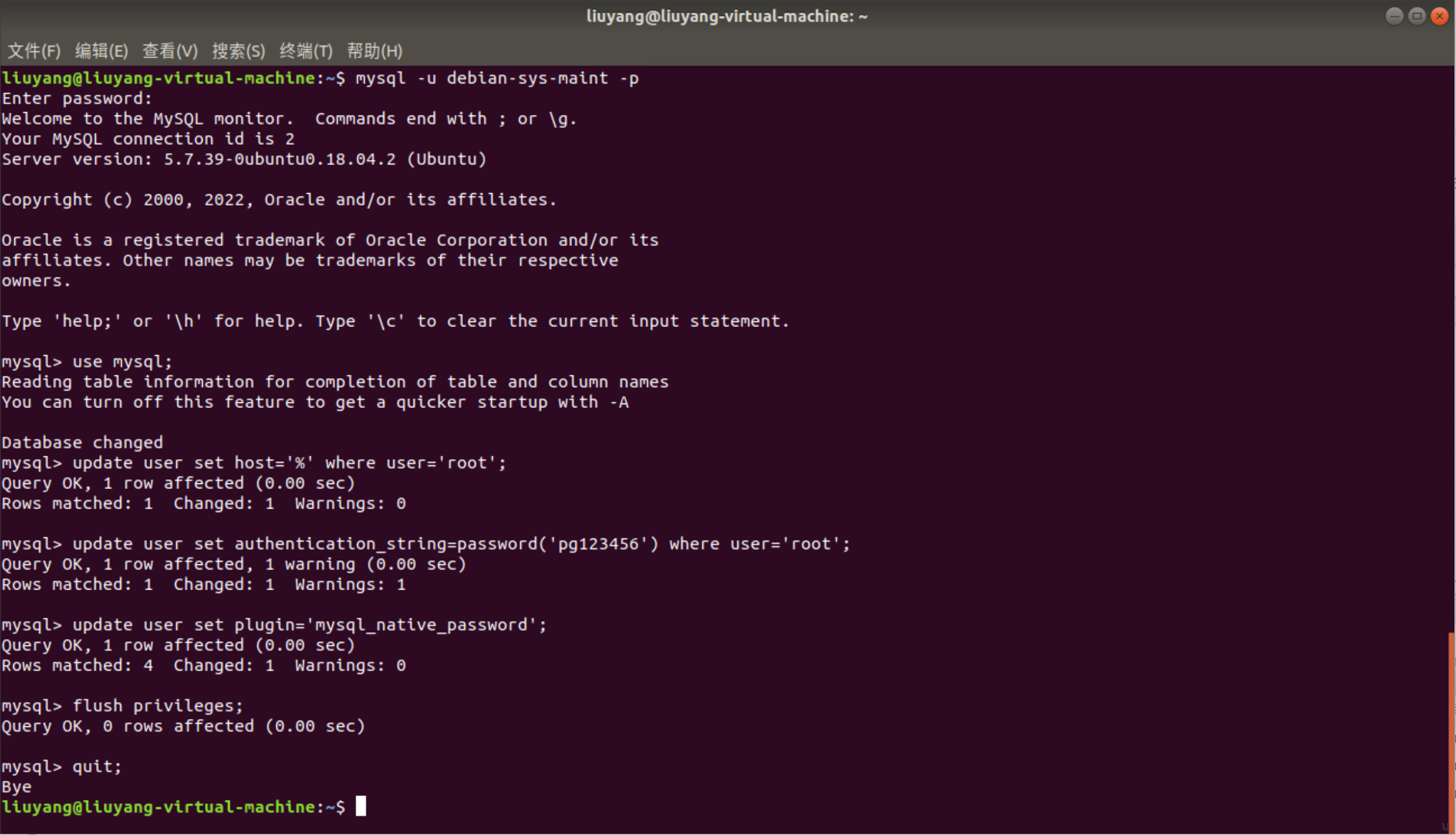Open the 编辑(E) menu
1456x835 pixels.
click(x=101, y=51)
